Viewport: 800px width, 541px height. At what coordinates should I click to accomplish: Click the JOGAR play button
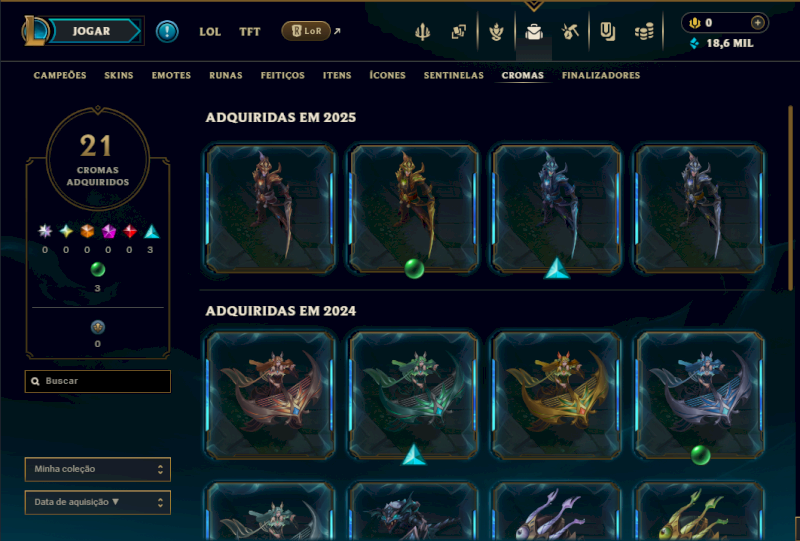click(91, 31)
